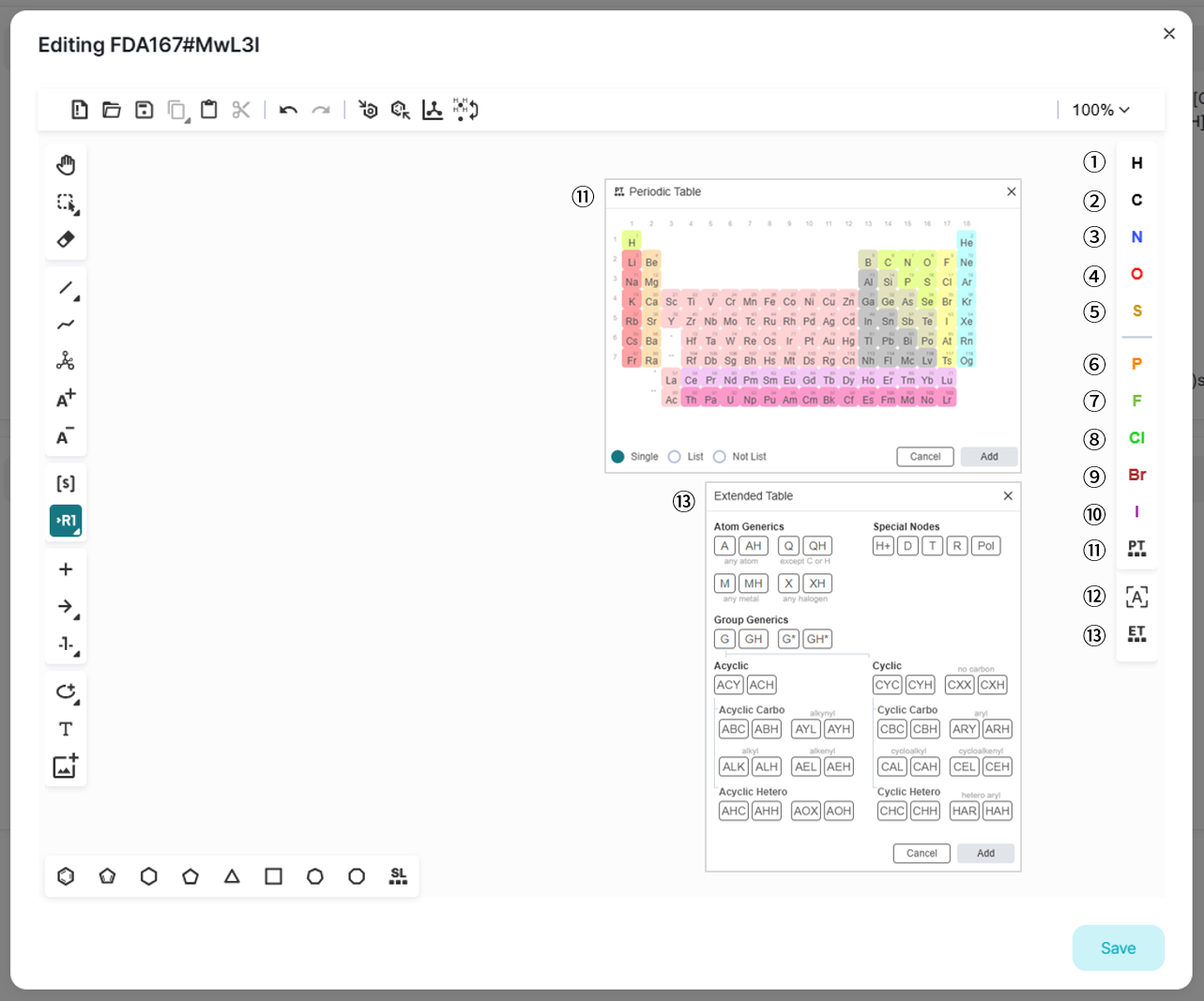Viewport: 1204px width, 1001px height.
Task: Choose the Chain drawing tool
Action: coord(66,325)
